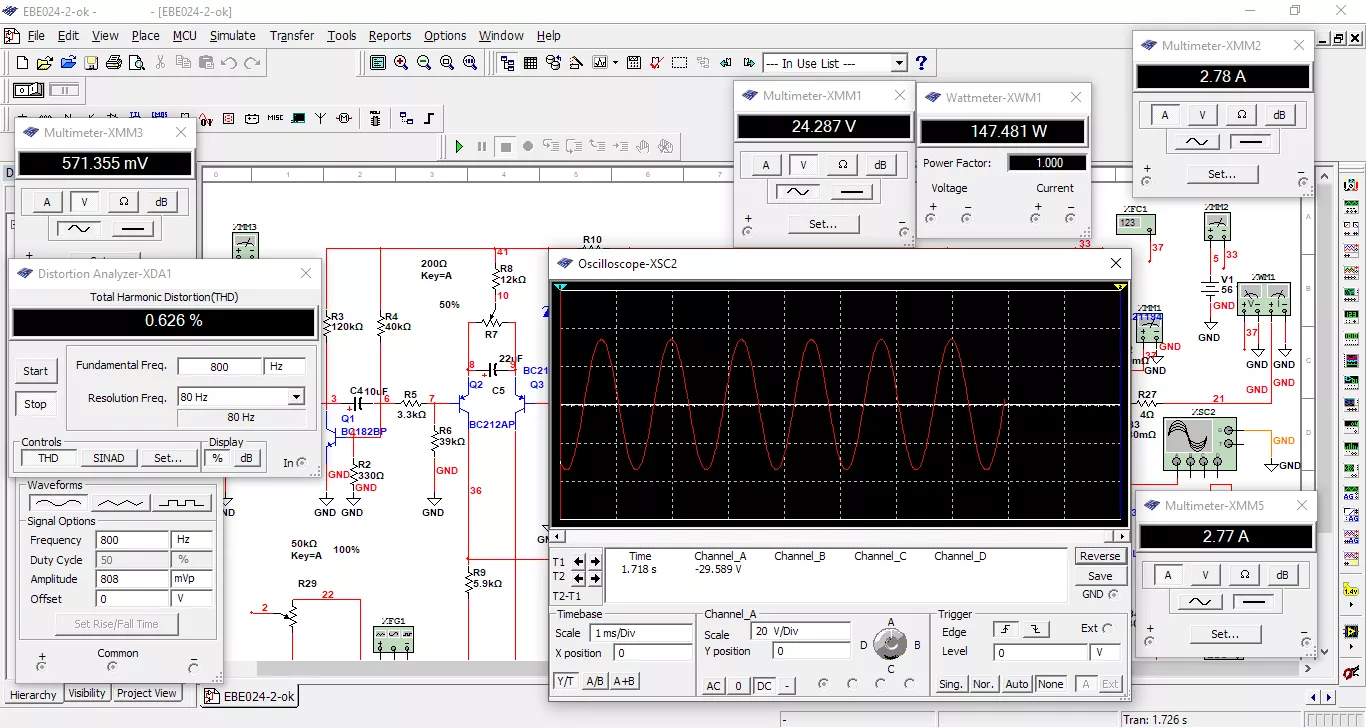Toggle the Design Toolbox icon
Image resolution: width=1366 pixels, height=728 pixels.
click(508, 63)
